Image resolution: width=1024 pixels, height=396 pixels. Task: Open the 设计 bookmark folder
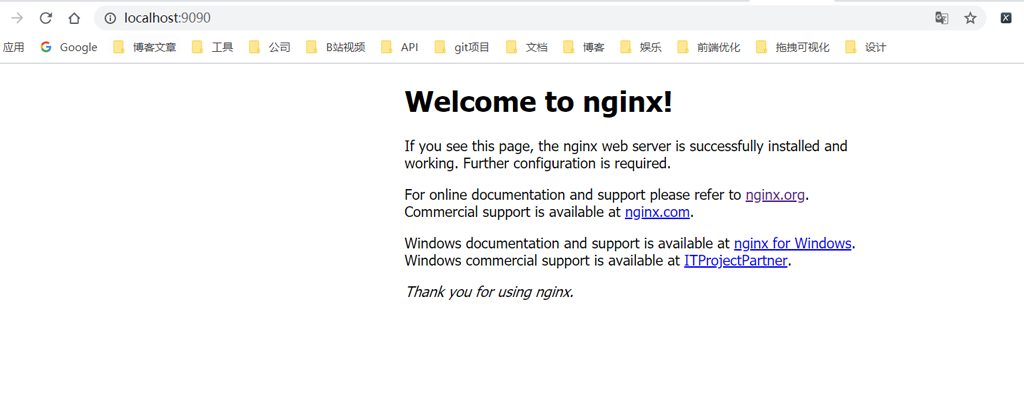[x=865, y=47]
